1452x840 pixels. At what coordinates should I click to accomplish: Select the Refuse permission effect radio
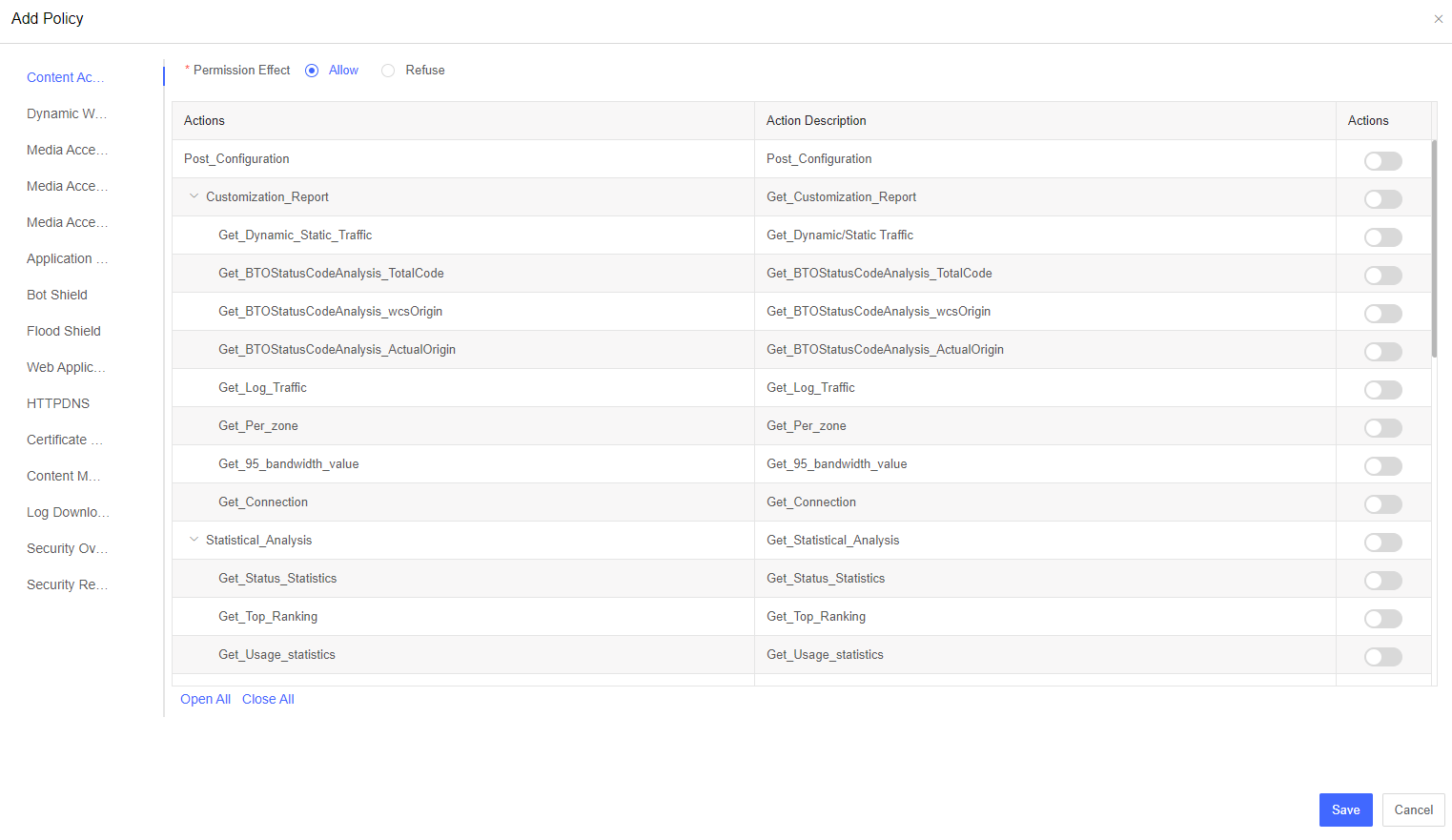pos(388,71)
